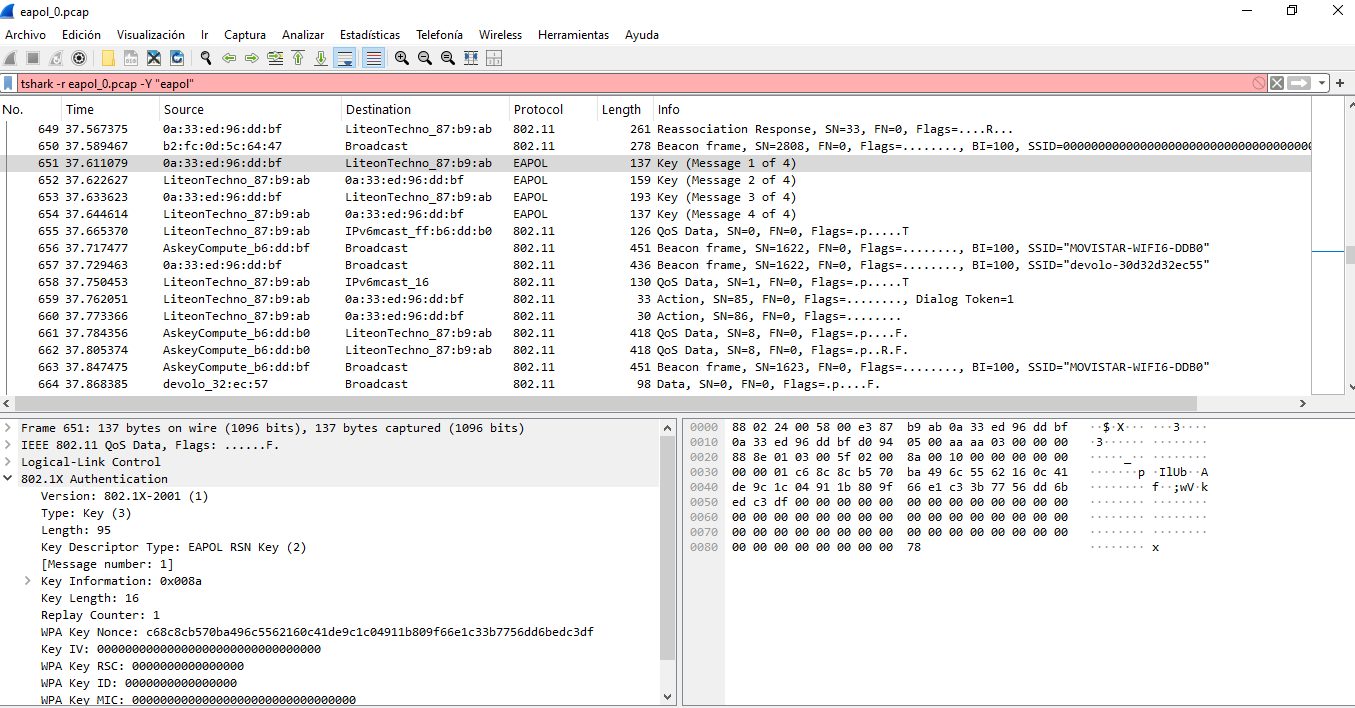This screenshot has height=708, width=1355.
Task: Go back in packet history
Action: point(229,58)
